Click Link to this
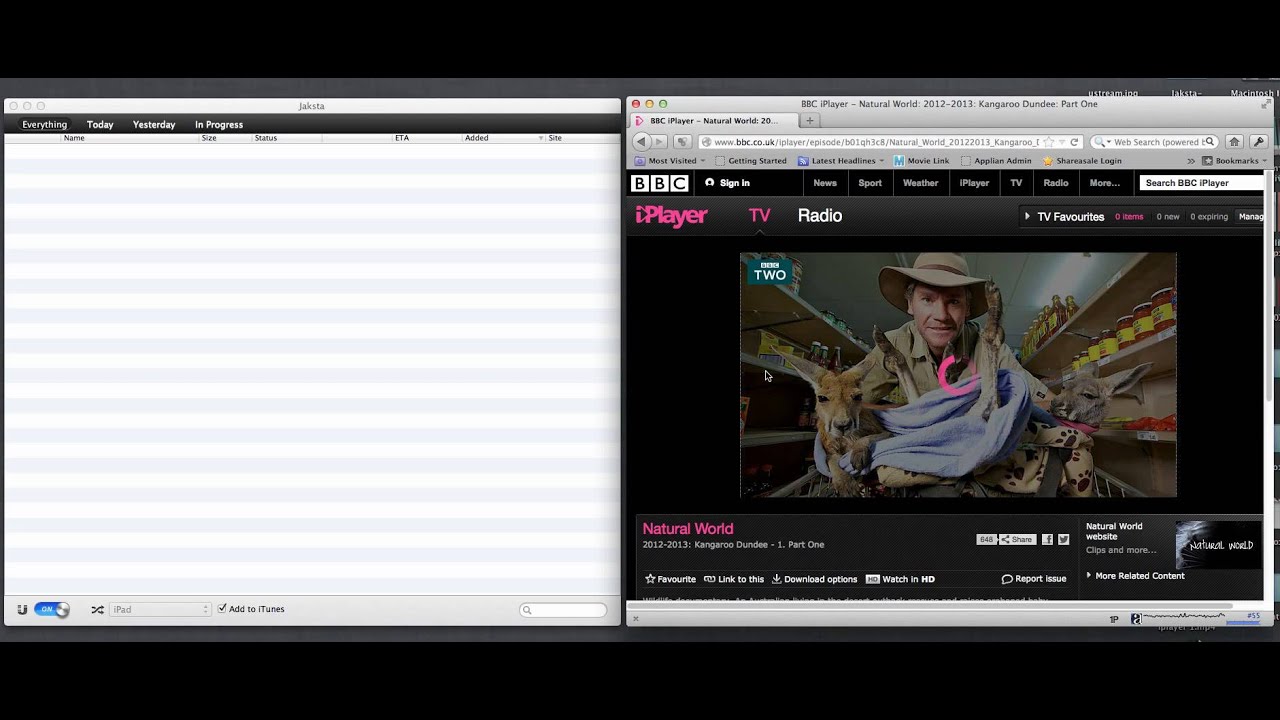Screen dimensions: 1280x720 [x=734, y=579]
